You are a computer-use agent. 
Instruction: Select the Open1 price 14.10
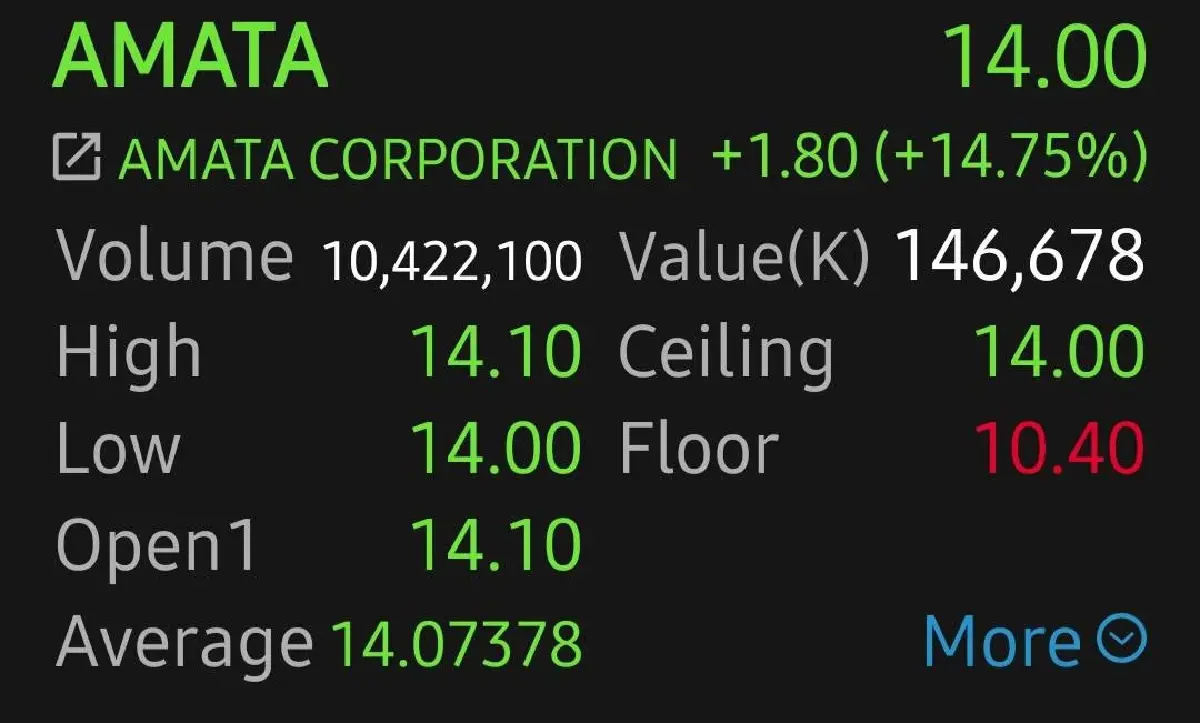(495, 545)
